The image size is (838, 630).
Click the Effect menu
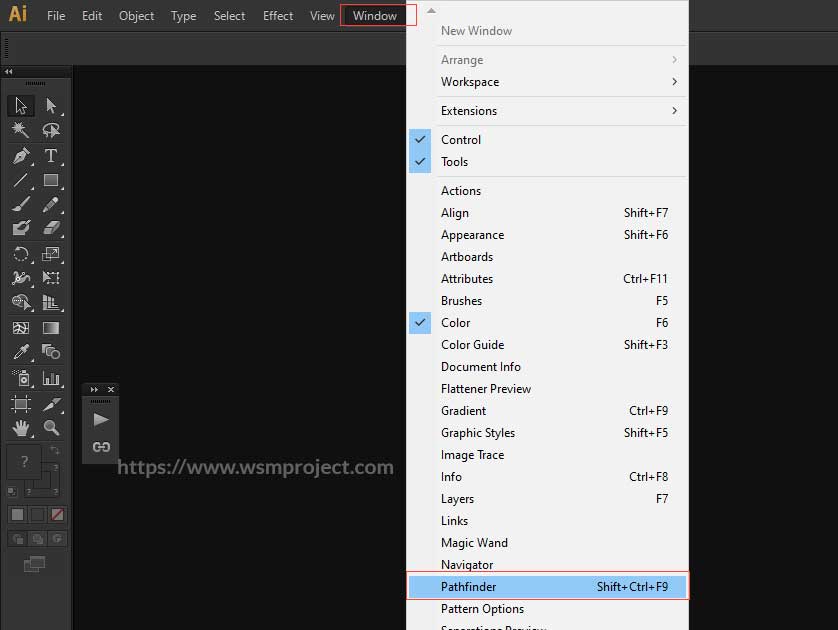[277, 15]
